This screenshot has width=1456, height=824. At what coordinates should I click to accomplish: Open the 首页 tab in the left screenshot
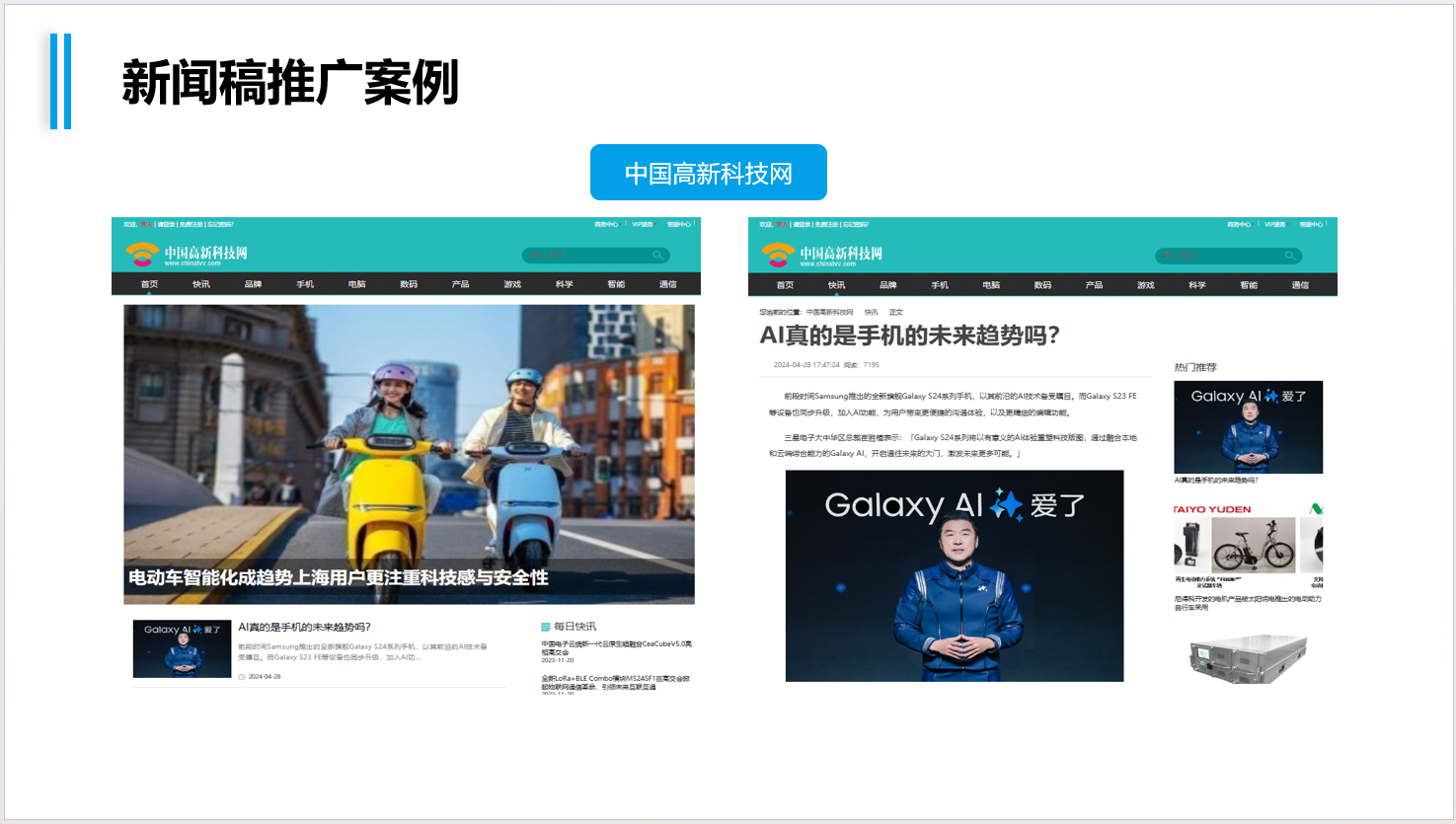pos(149,284)
